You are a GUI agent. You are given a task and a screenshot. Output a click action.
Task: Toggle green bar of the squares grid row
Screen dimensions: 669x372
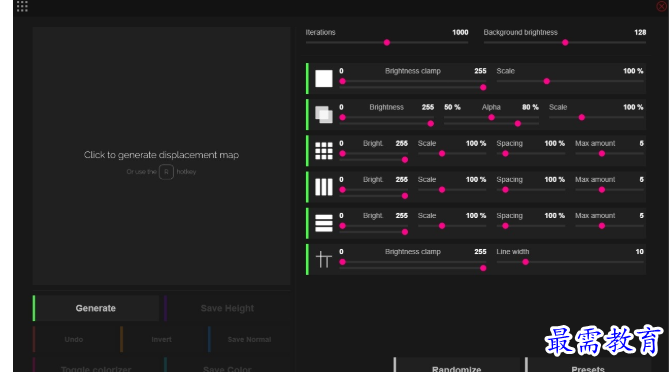click(307, 151)
